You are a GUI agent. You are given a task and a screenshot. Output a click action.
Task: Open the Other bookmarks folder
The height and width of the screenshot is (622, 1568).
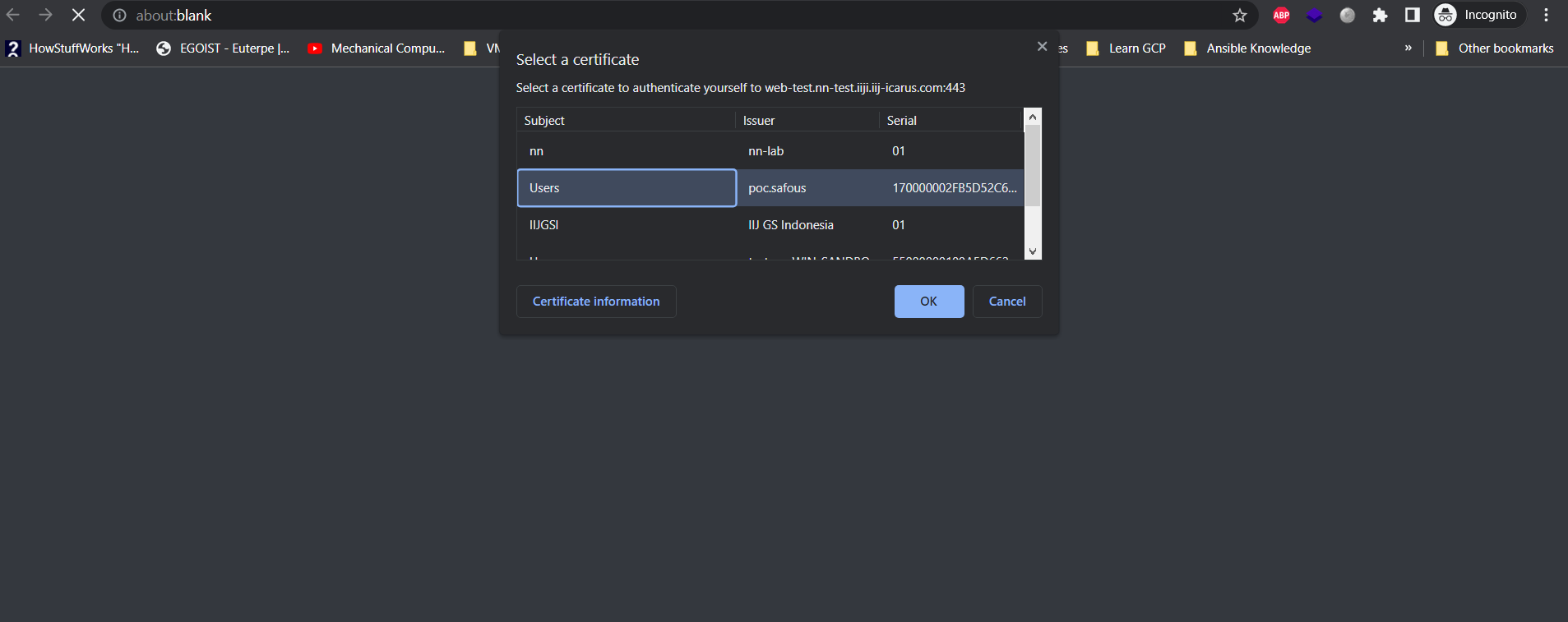(1495, 48)
